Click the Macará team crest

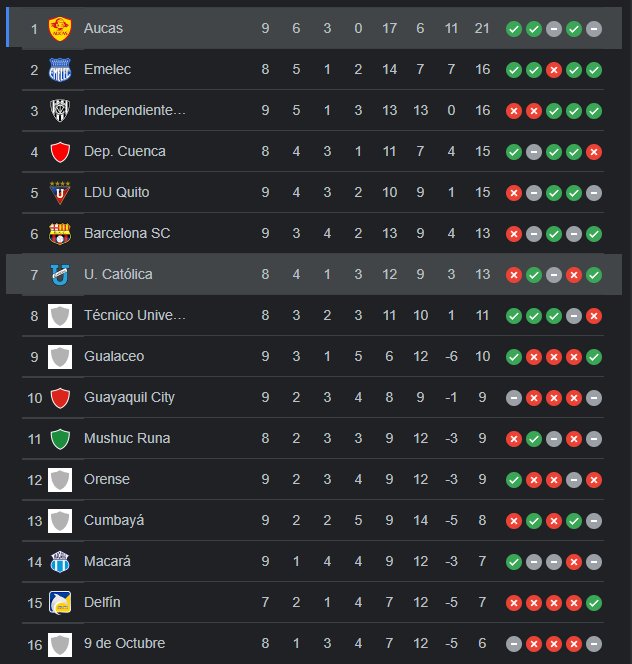click(60, 562)
